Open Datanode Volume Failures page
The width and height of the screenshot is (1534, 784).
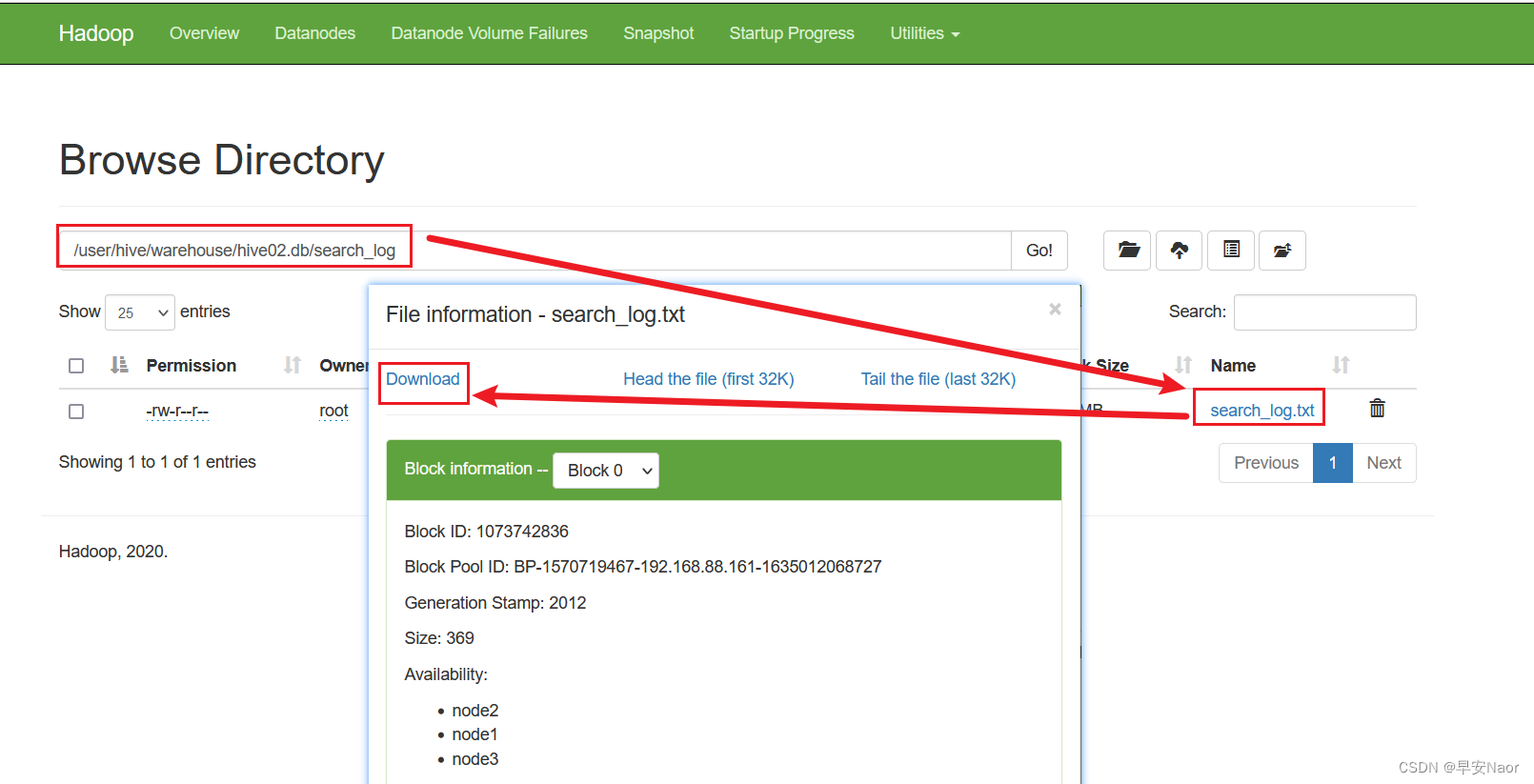[x=489, y=33]
